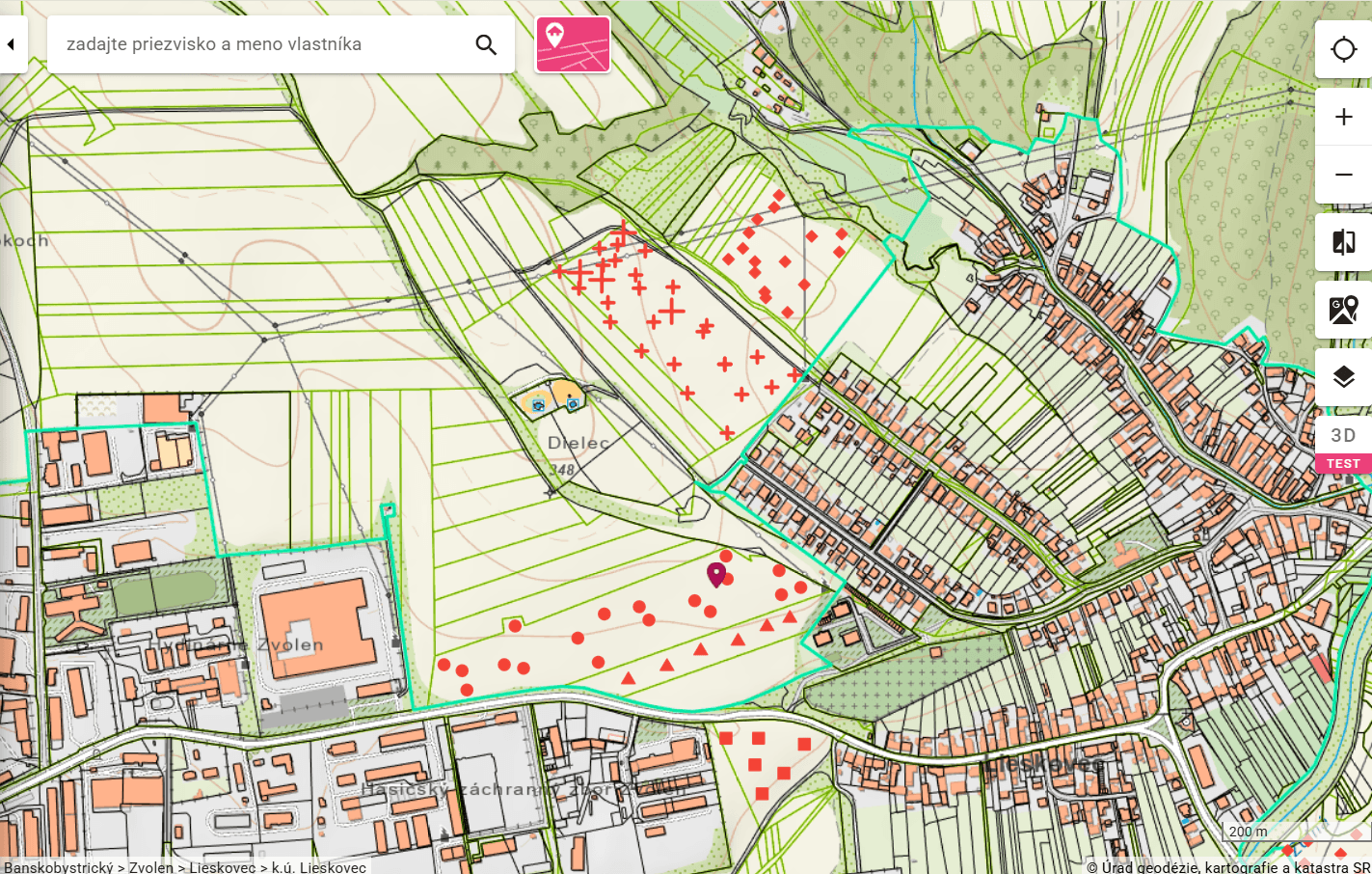Click the Úrad geodézie attribution link
The image size is (1372, 874).
click(1227, 867)
